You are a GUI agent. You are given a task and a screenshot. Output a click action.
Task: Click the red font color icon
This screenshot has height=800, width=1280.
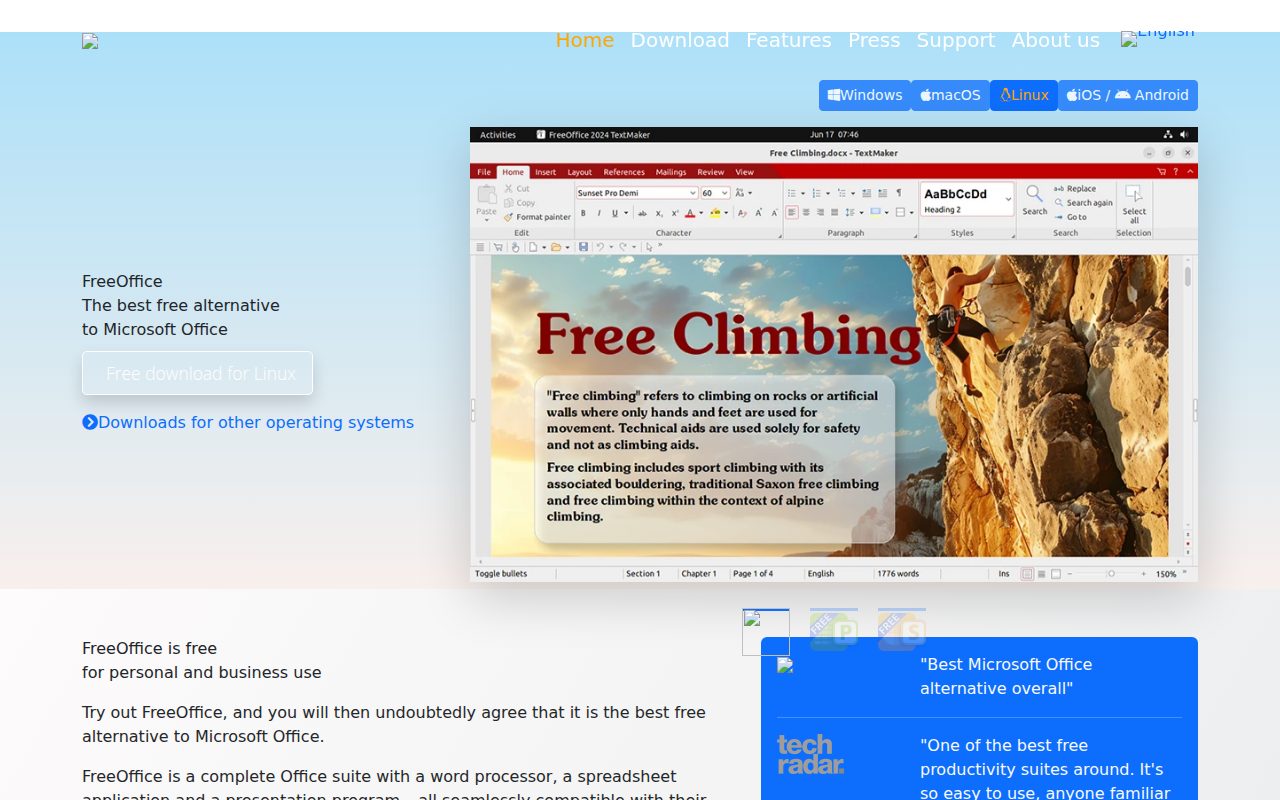tap(690, 213)
